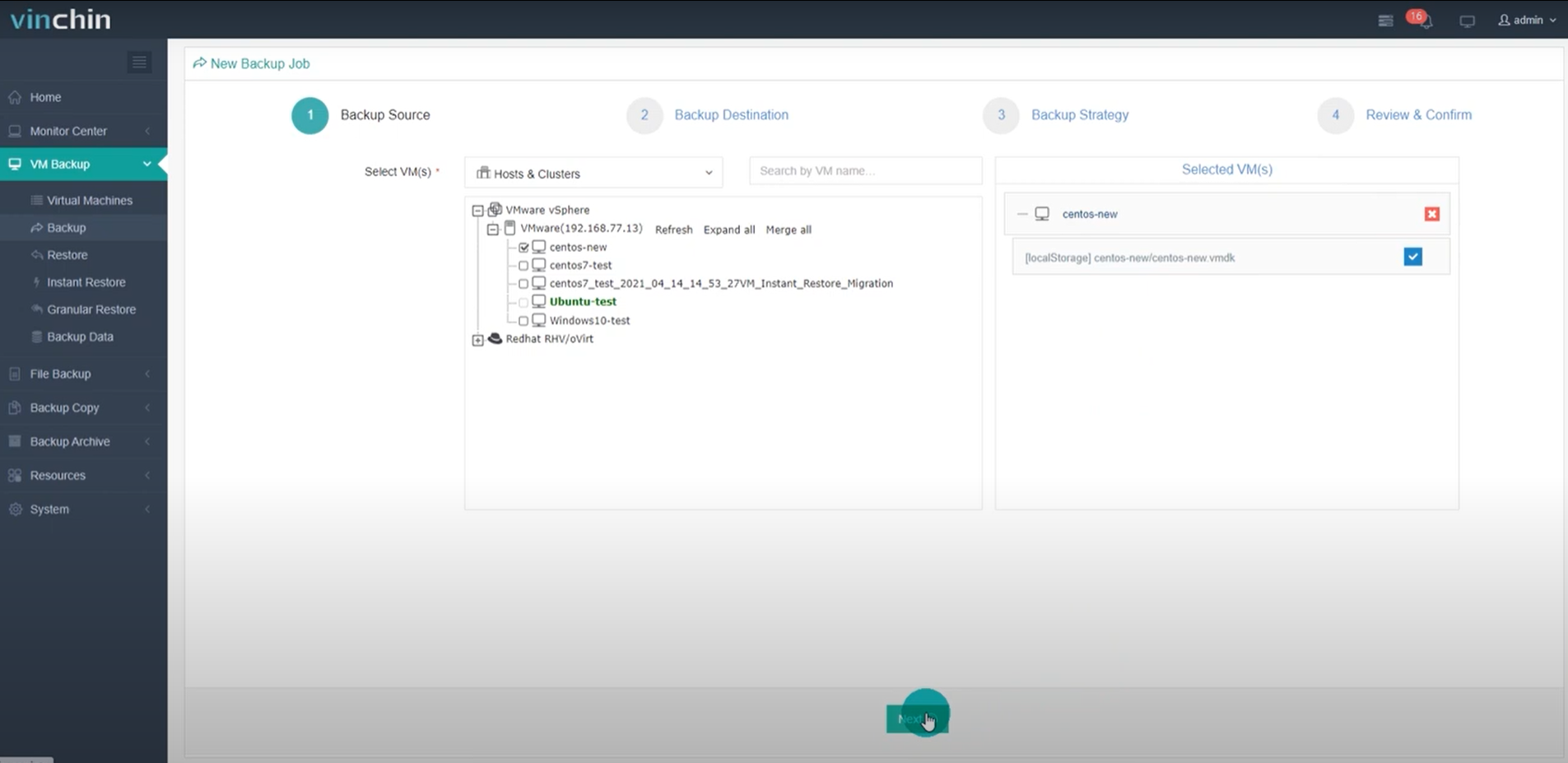
Task: Click the Backup Copy icon in sidebar
Action: (15, 407)
